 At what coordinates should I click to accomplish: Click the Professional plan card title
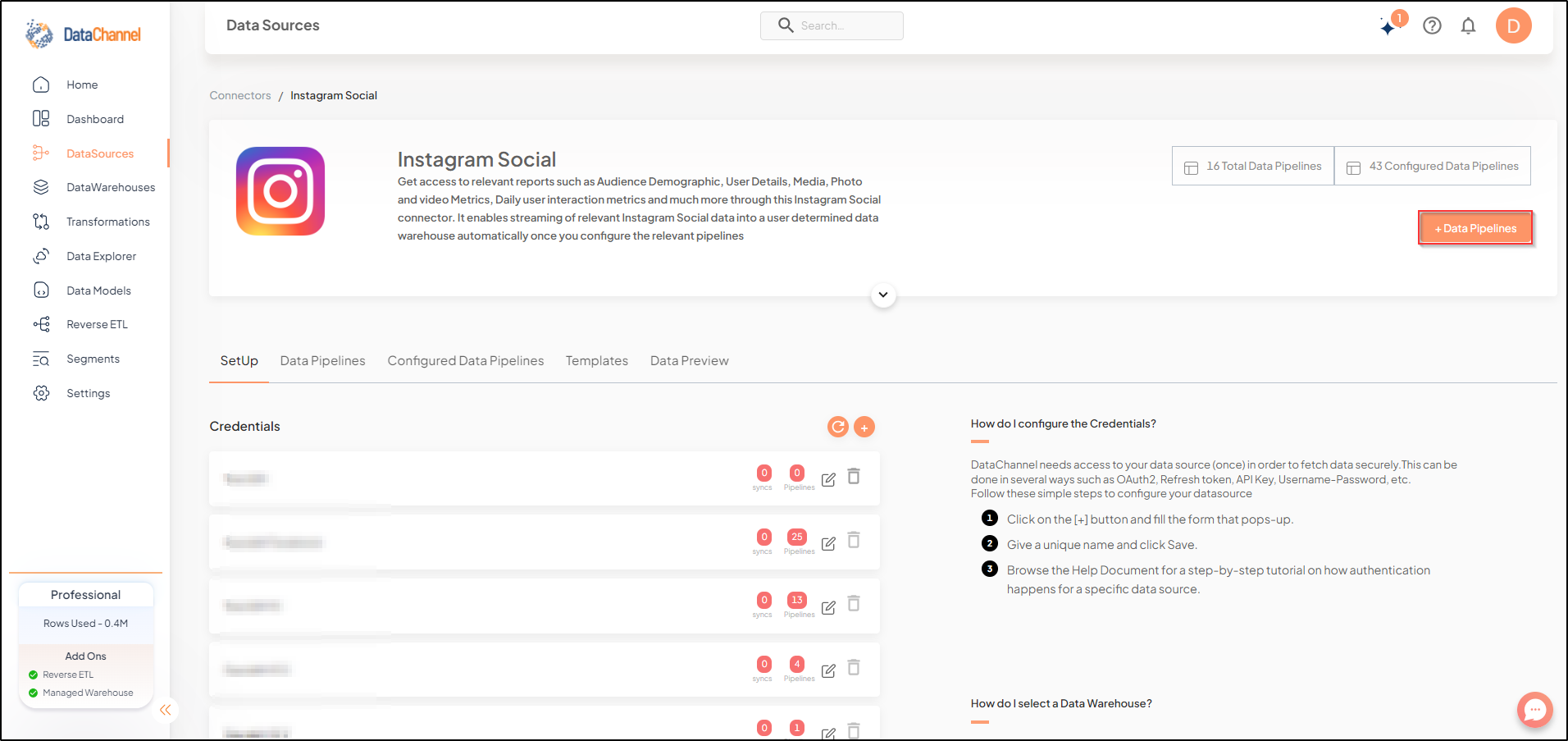[85, 595]
